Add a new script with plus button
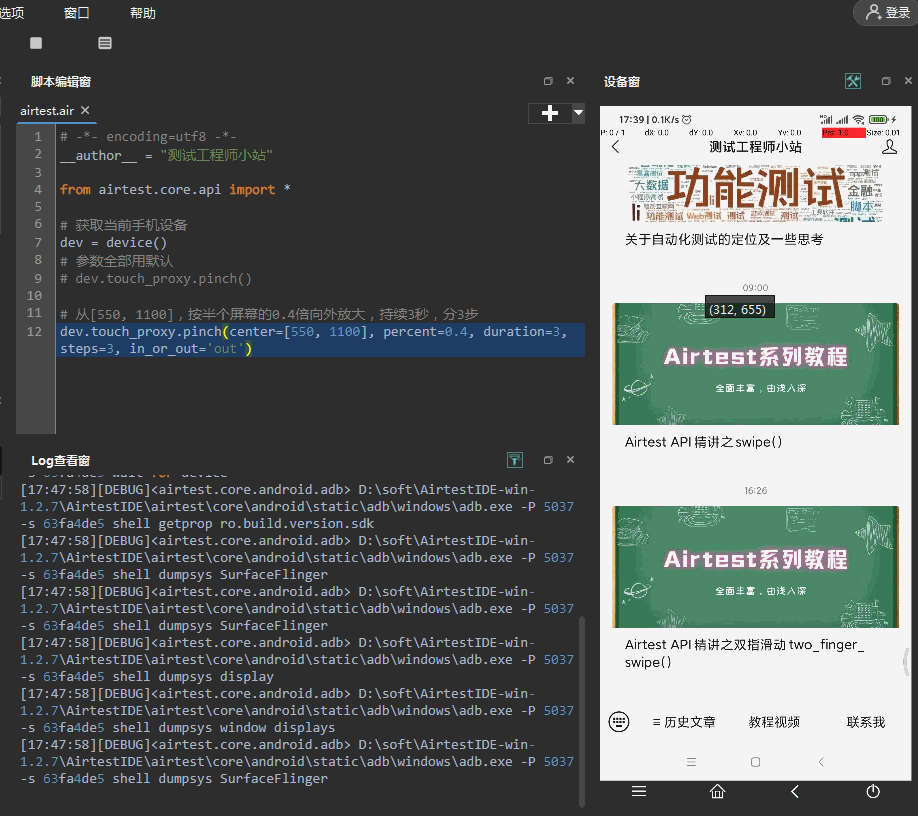This screenshot has width=918, height=816. coord(550,113)
